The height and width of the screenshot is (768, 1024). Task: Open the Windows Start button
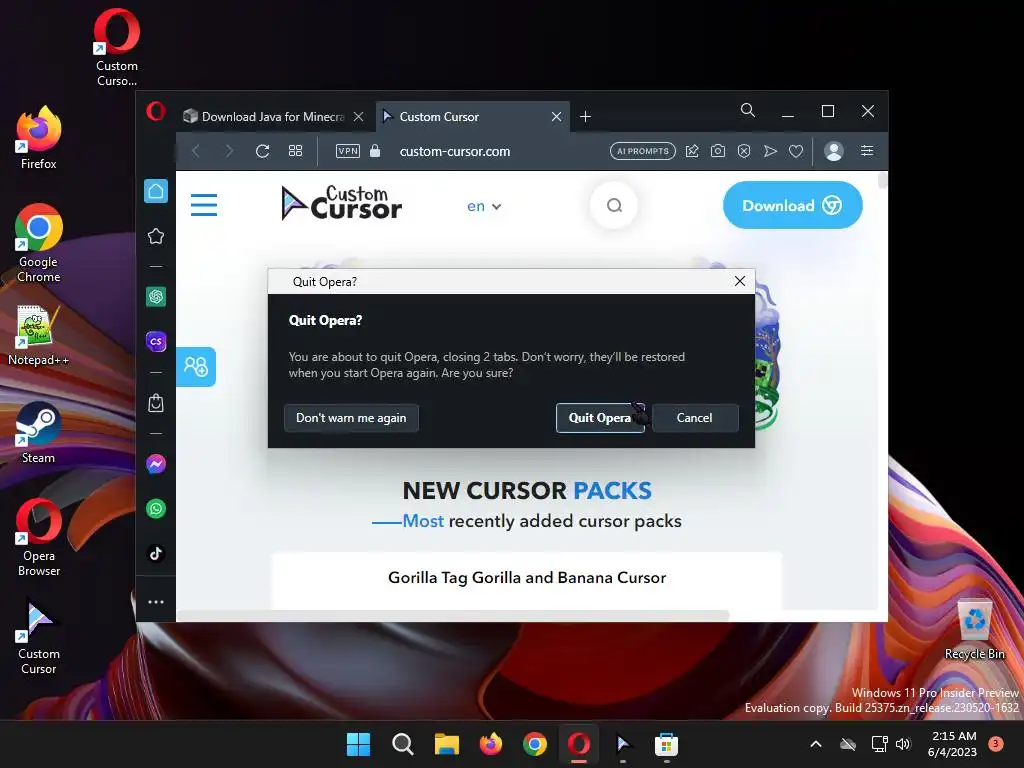(359, 744)
